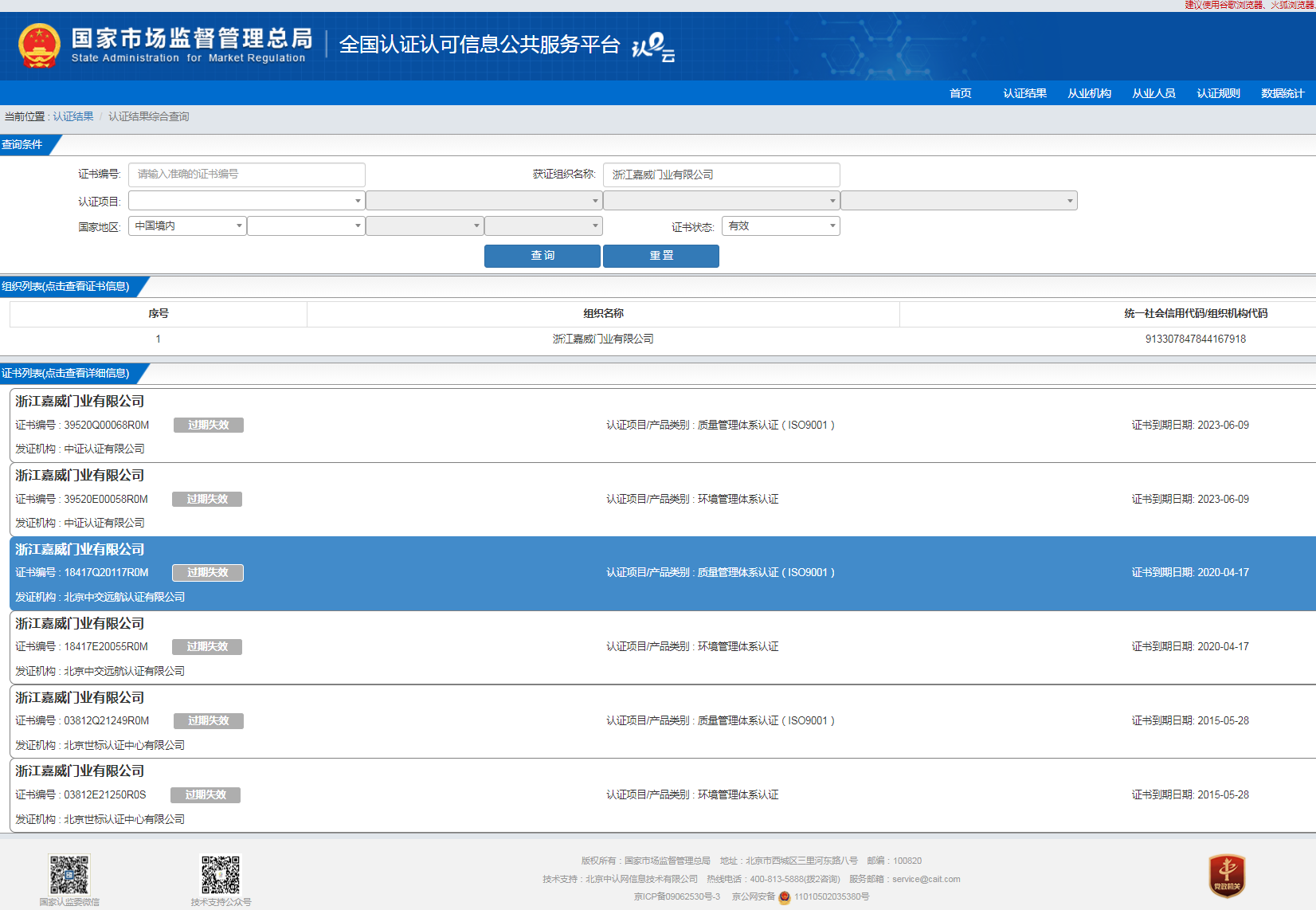1316x910 pixels.
Task: Click the 认e云 platform logo
Action: pyautogui.click(x=653, y=46)
